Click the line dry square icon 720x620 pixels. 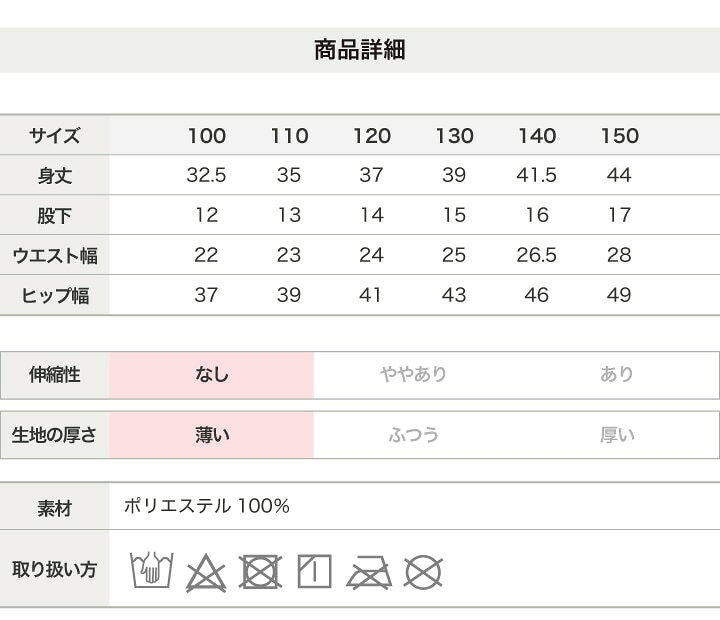click(x=315, y=571)
